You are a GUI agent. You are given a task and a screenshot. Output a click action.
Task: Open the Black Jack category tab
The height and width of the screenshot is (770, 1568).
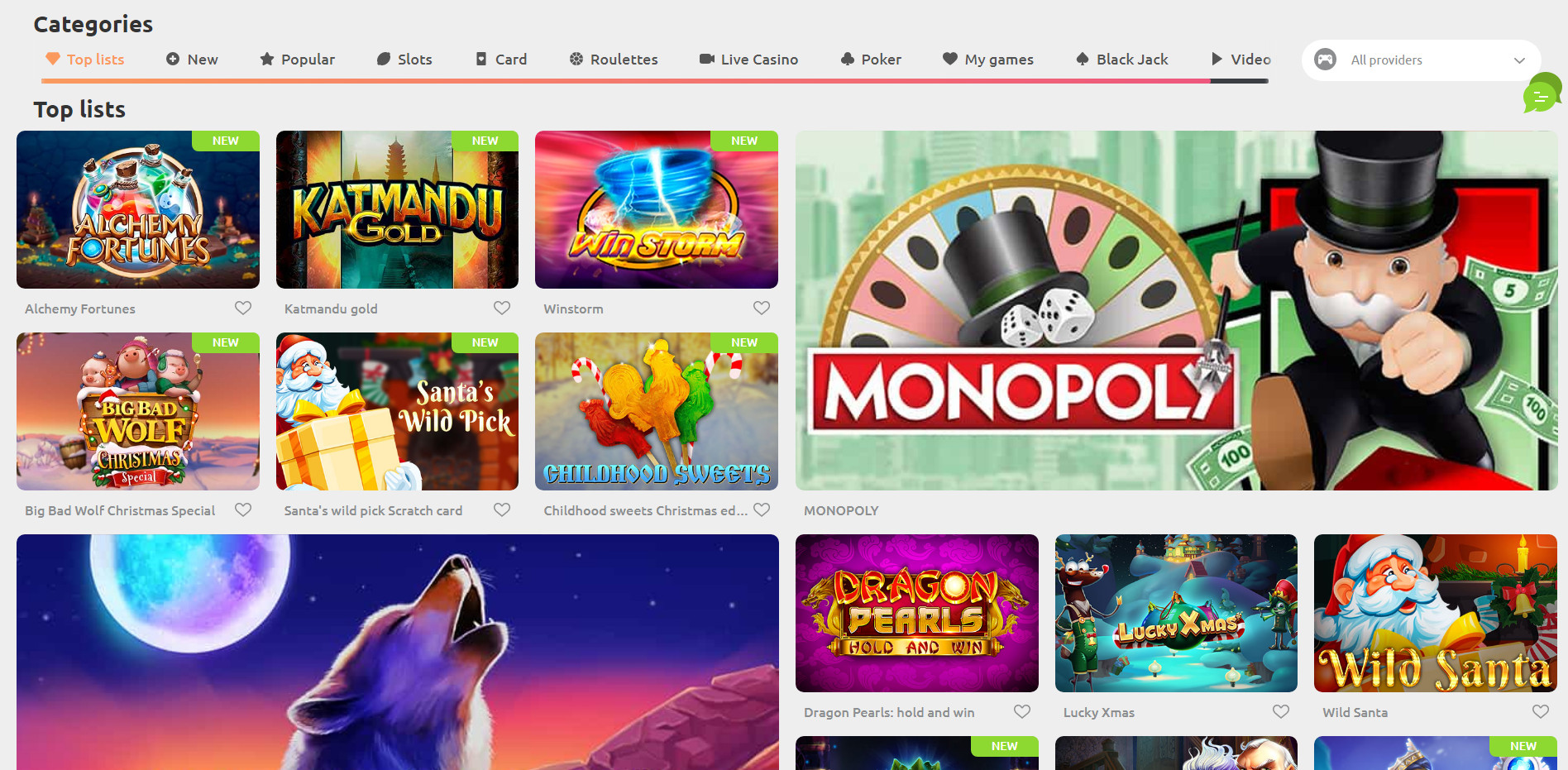click(x=1121, y=59)
